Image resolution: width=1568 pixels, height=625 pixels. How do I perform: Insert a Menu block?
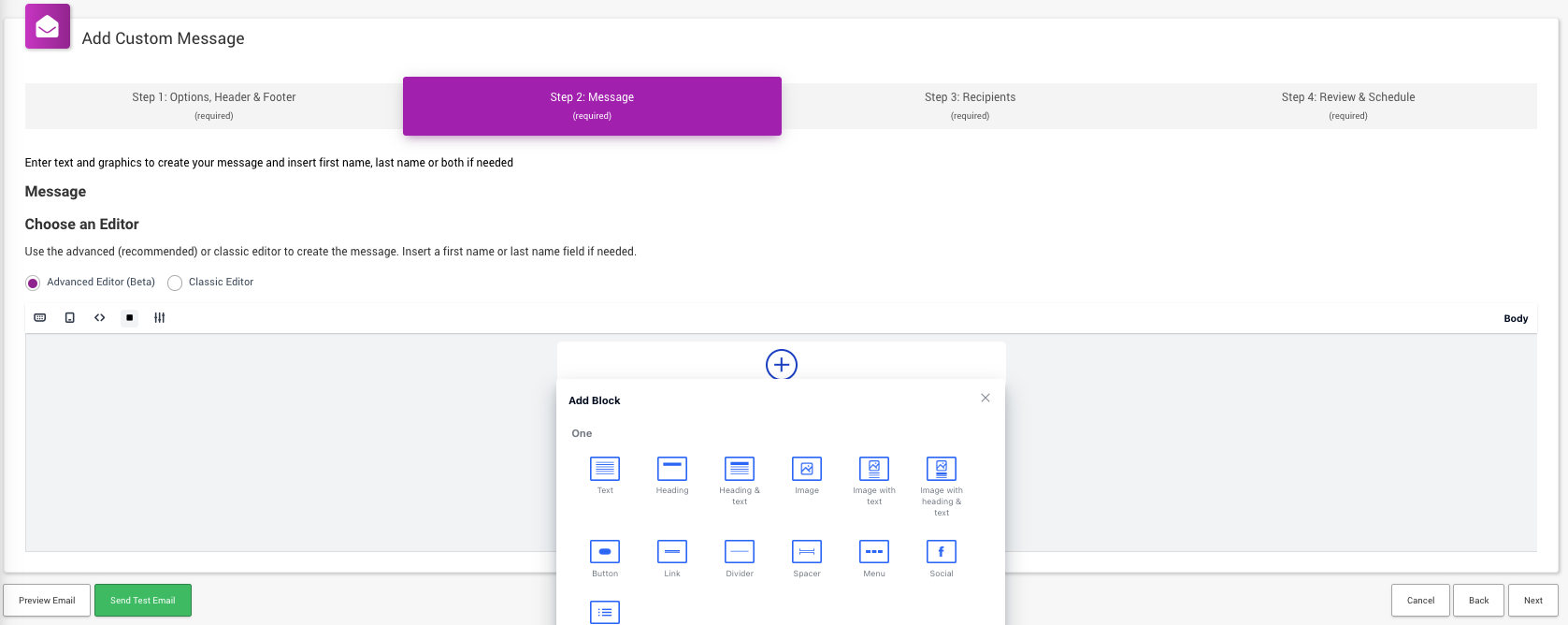pos(874,559)
